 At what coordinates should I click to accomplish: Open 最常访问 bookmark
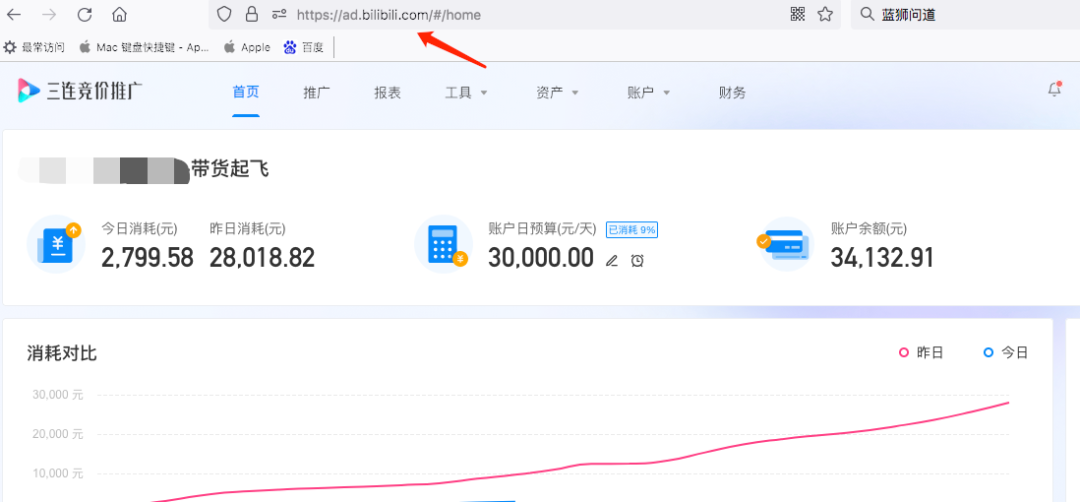(34, 47)
